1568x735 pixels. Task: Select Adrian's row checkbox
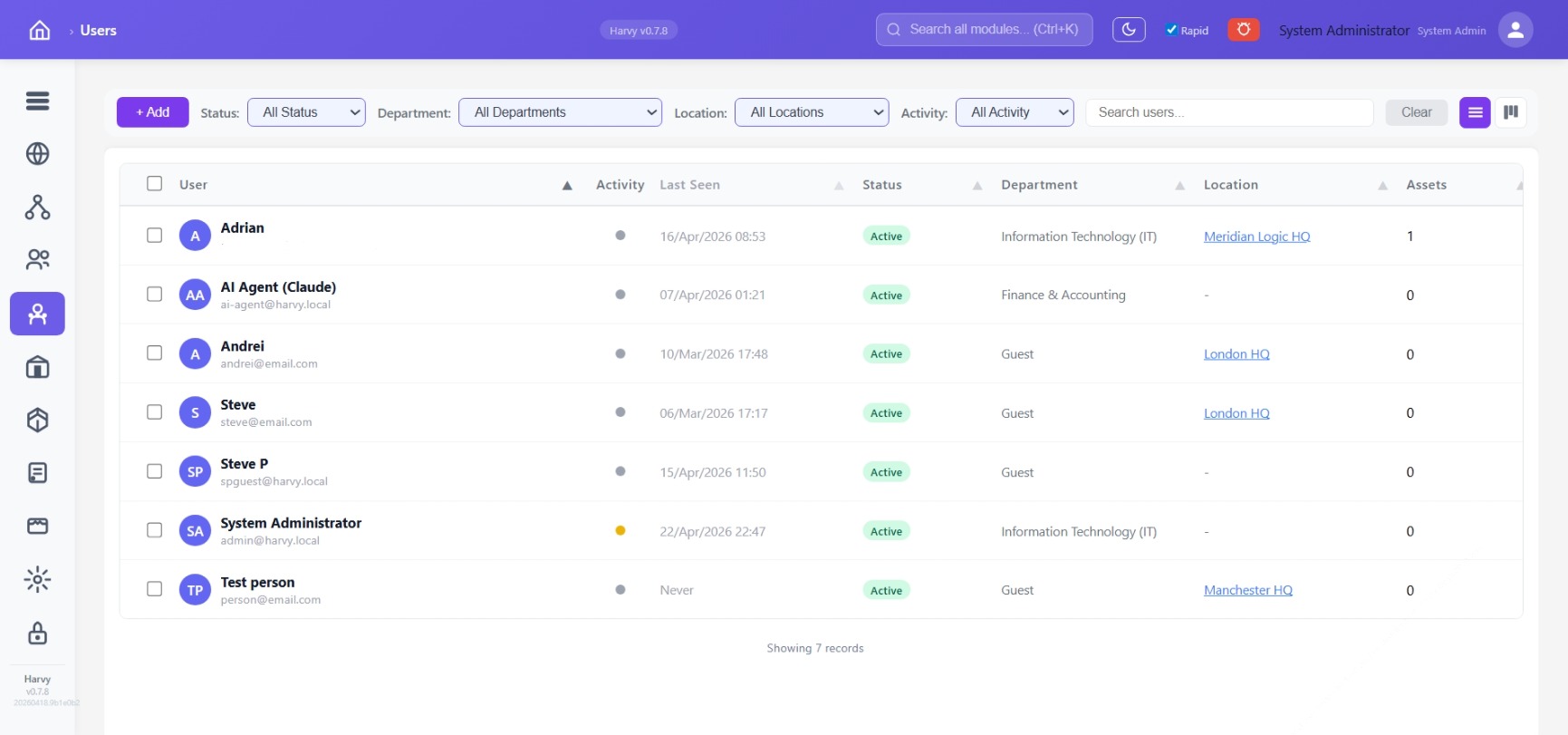pyautogui.click(x=155, y=236)
